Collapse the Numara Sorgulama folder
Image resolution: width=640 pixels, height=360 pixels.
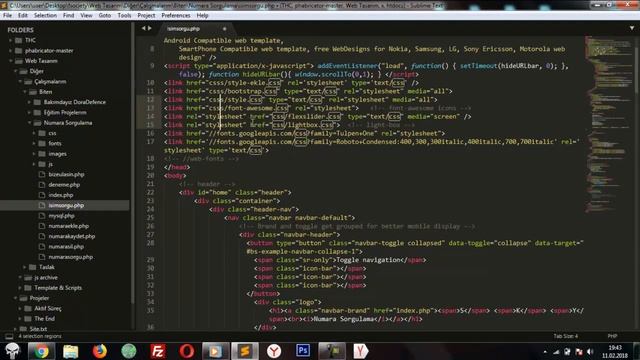coord(29,123)
